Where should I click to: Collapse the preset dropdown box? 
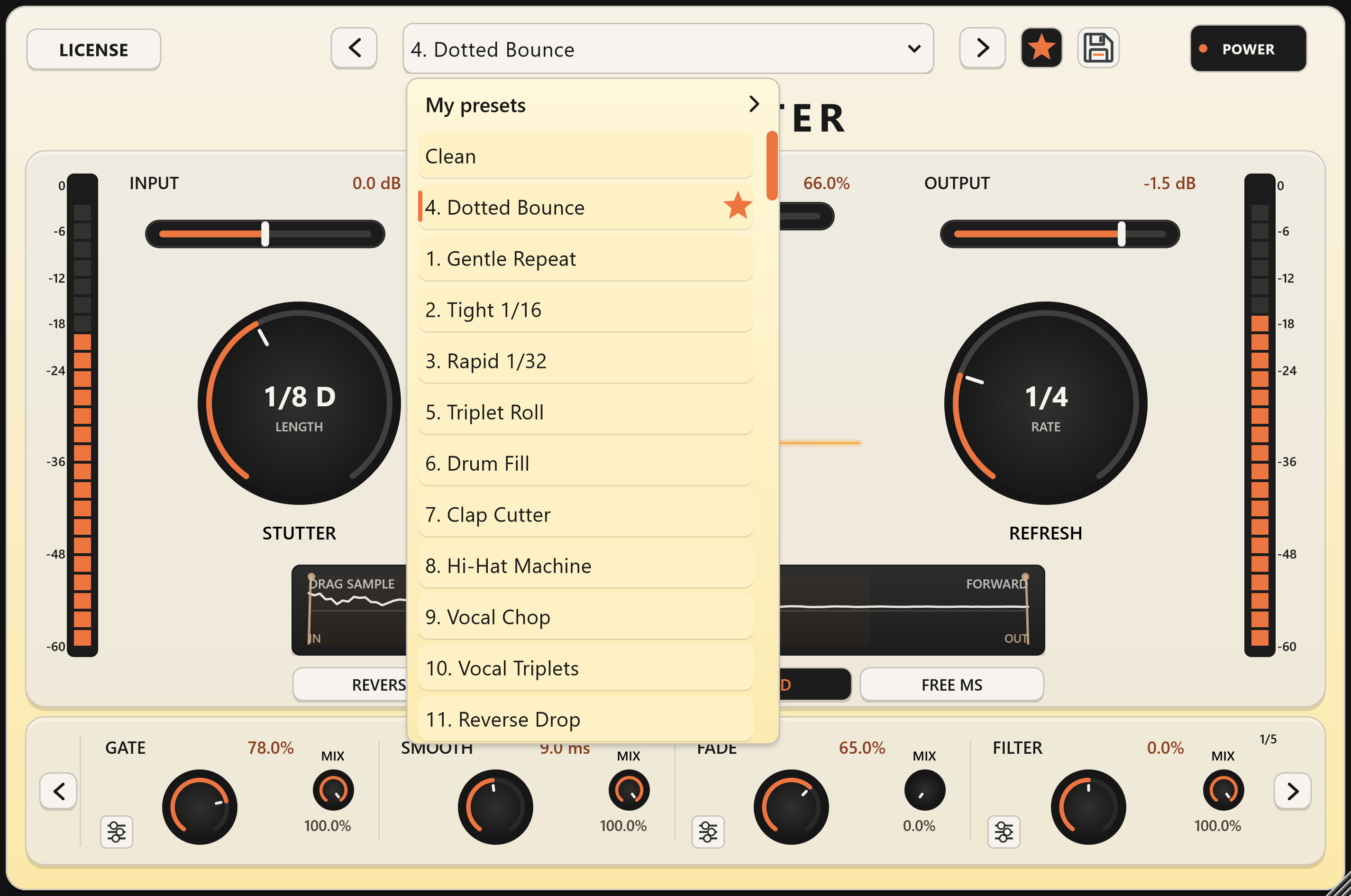(x=668, y=49)
